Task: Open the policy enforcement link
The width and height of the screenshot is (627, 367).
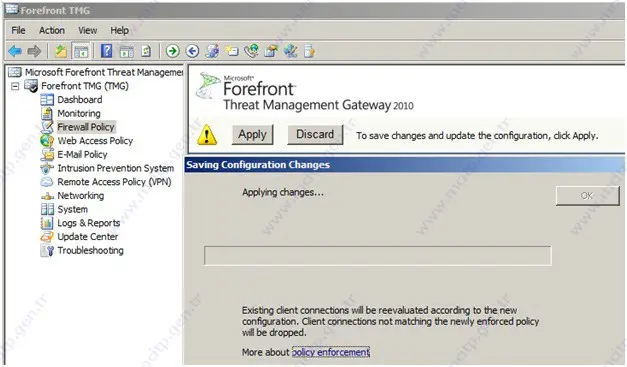Action: click(x=331, y=352)
